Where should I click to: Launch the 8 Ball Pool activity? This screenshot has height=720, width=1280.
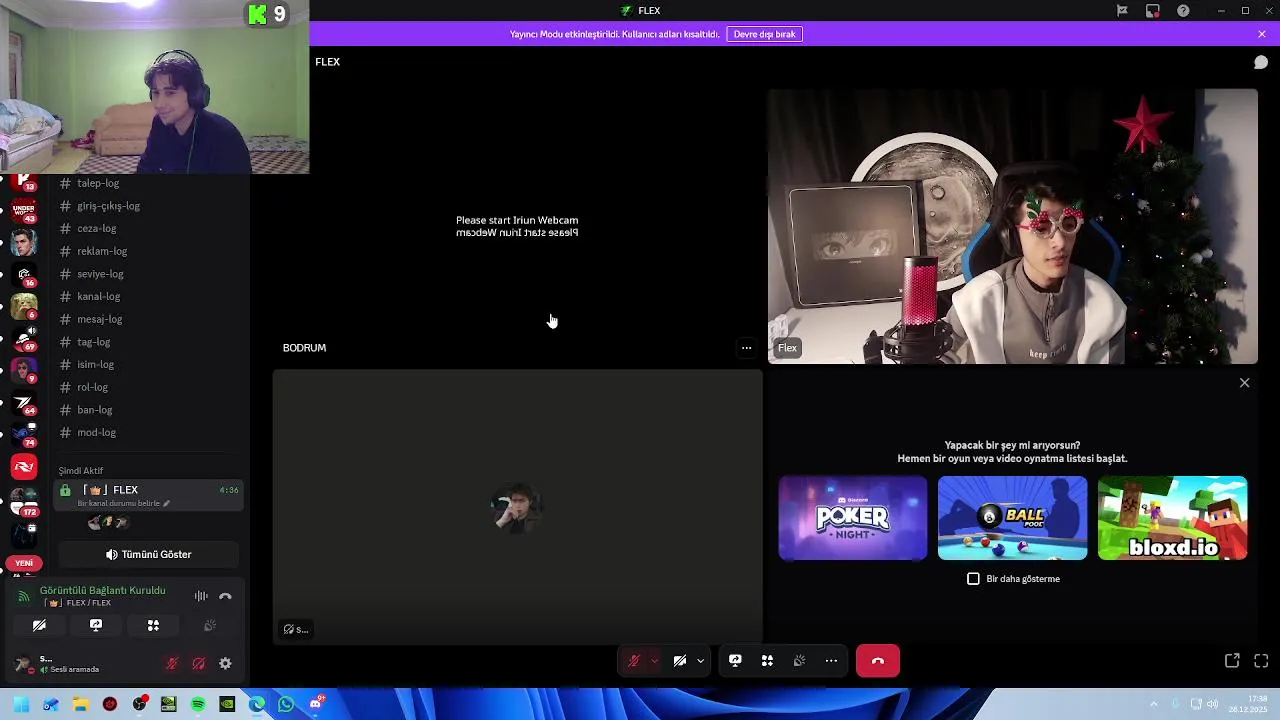pyautogui.click(x=1012, y=518)
